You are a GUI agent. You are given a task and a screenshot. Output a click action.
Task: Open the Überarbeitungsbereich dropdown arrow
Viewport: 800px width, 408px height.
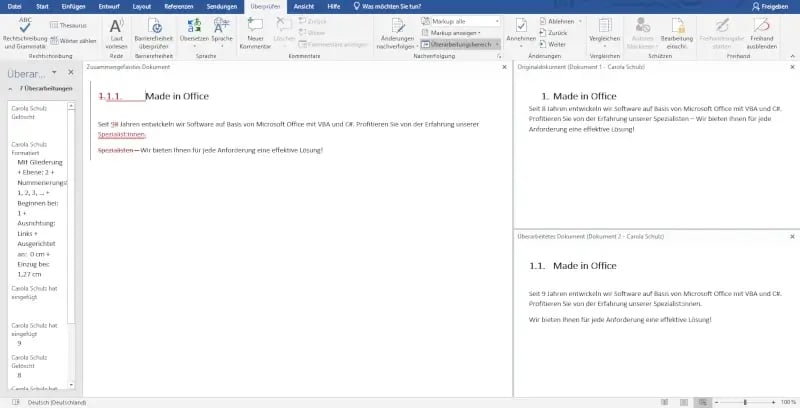pos(497,44)
